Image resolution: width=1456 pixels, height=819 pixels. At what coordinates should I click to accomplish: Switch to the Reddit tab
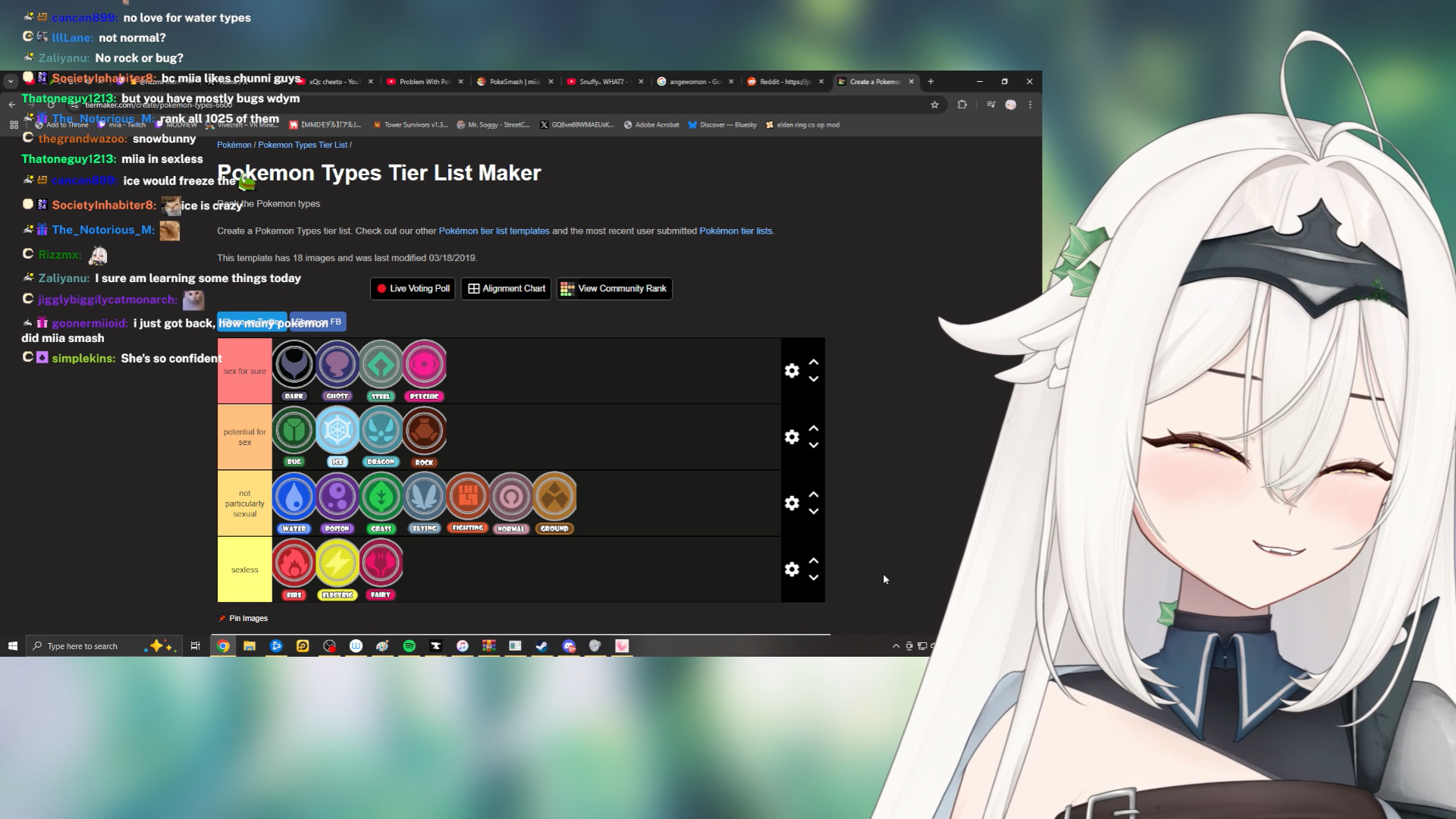[785, 82]
